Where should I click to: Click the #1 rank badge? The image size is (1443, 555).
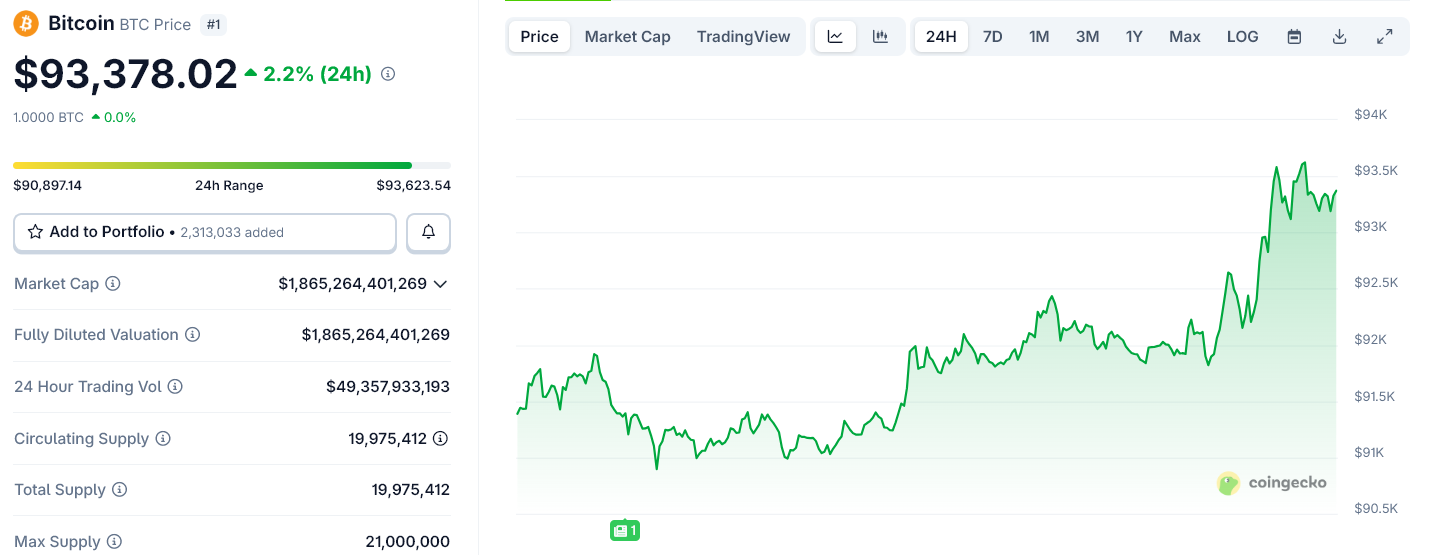coord(213,24)
